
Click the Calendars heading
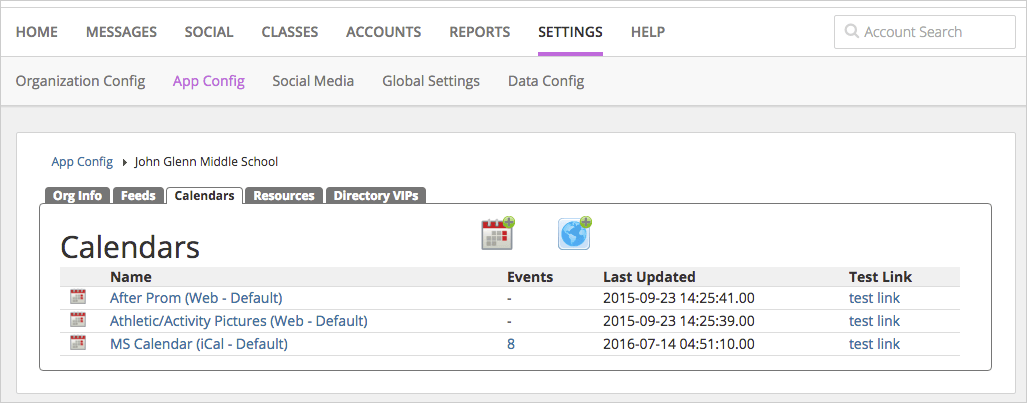coord(130,248)
